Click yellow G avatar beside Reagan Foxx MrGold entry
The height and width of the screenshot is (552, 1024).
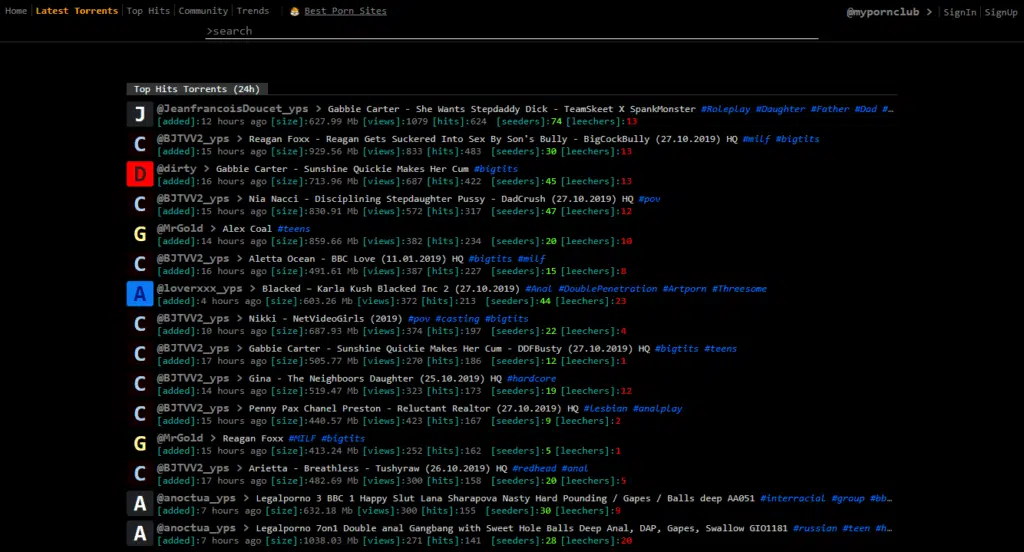pyautogui.click(x=140, y=444)
